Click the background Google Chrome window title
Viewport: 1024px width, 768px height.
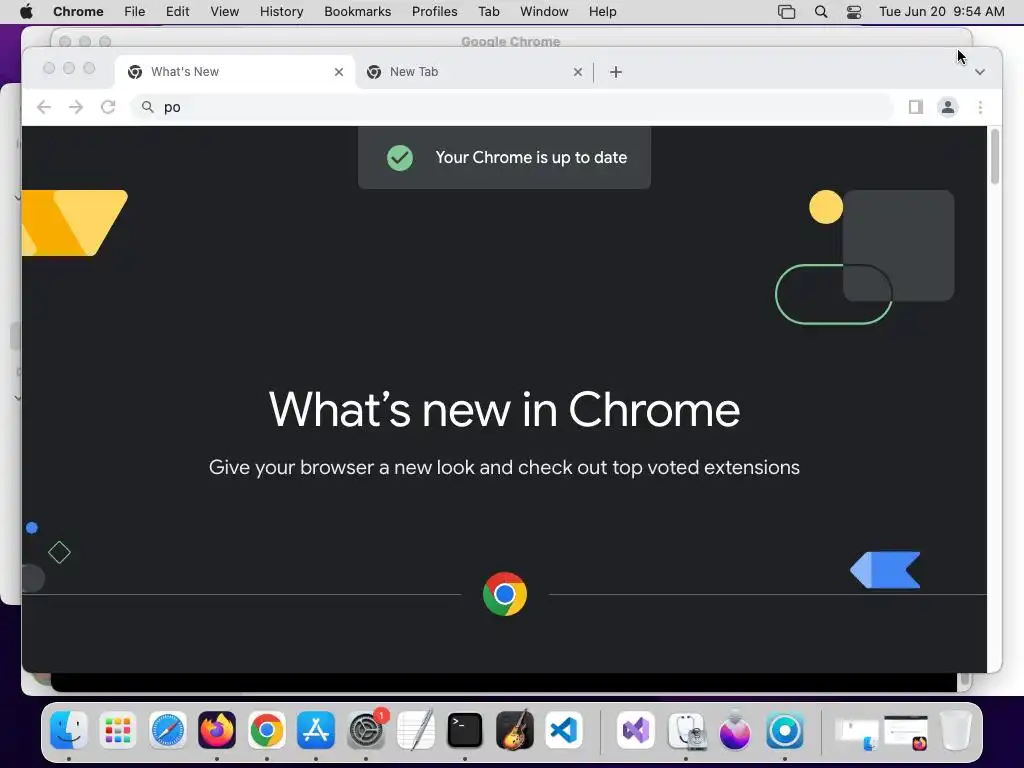[x=511, y=41]
